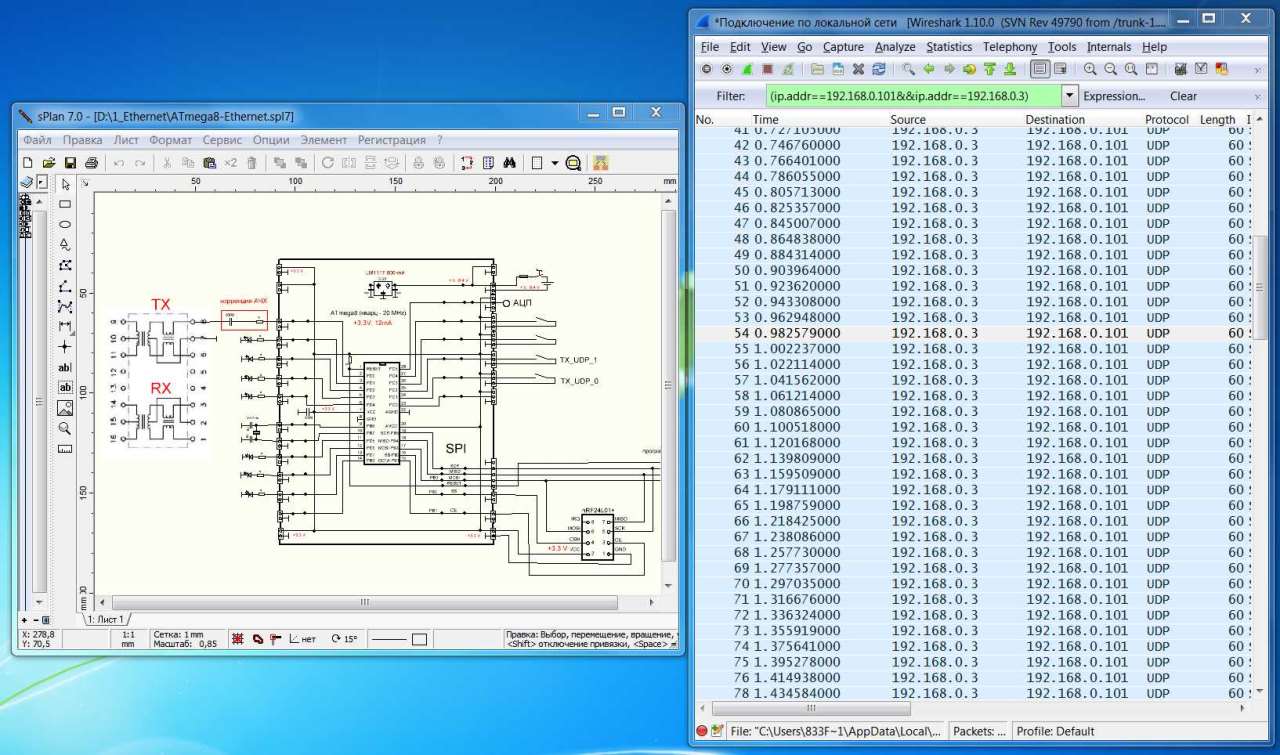Select packet row with time 1.218425000
The width and height of the screenshot is (1280, 755).
pos(974,521)
